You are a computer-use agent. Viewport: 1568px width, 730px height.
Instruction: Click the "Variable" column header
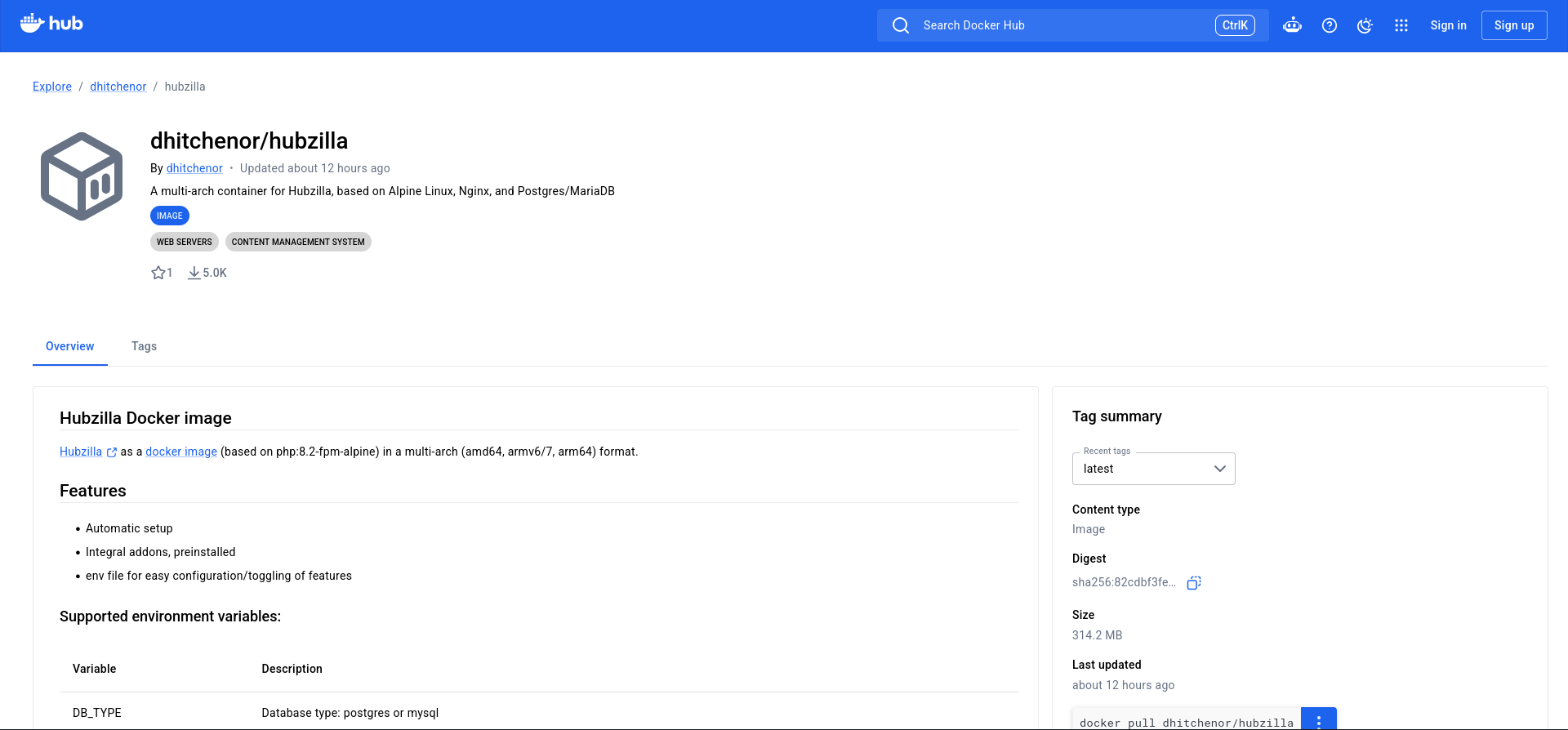pos(95,669)
